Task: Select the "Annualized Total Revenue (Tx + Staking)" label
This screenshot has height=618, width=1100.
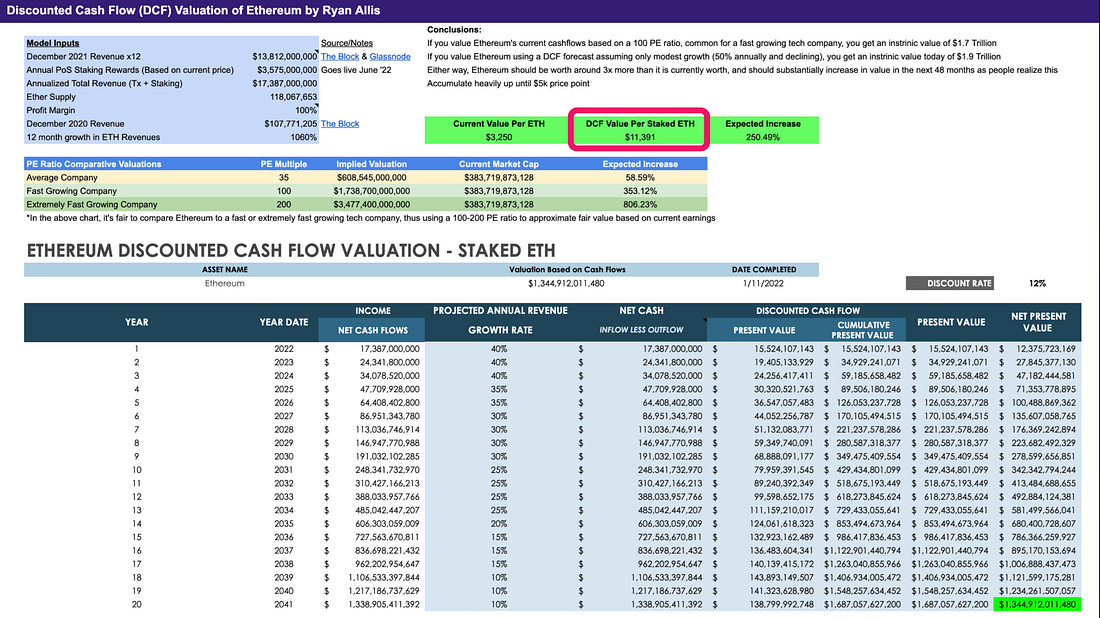Action: pyautogui.click(x=104, y=83)
